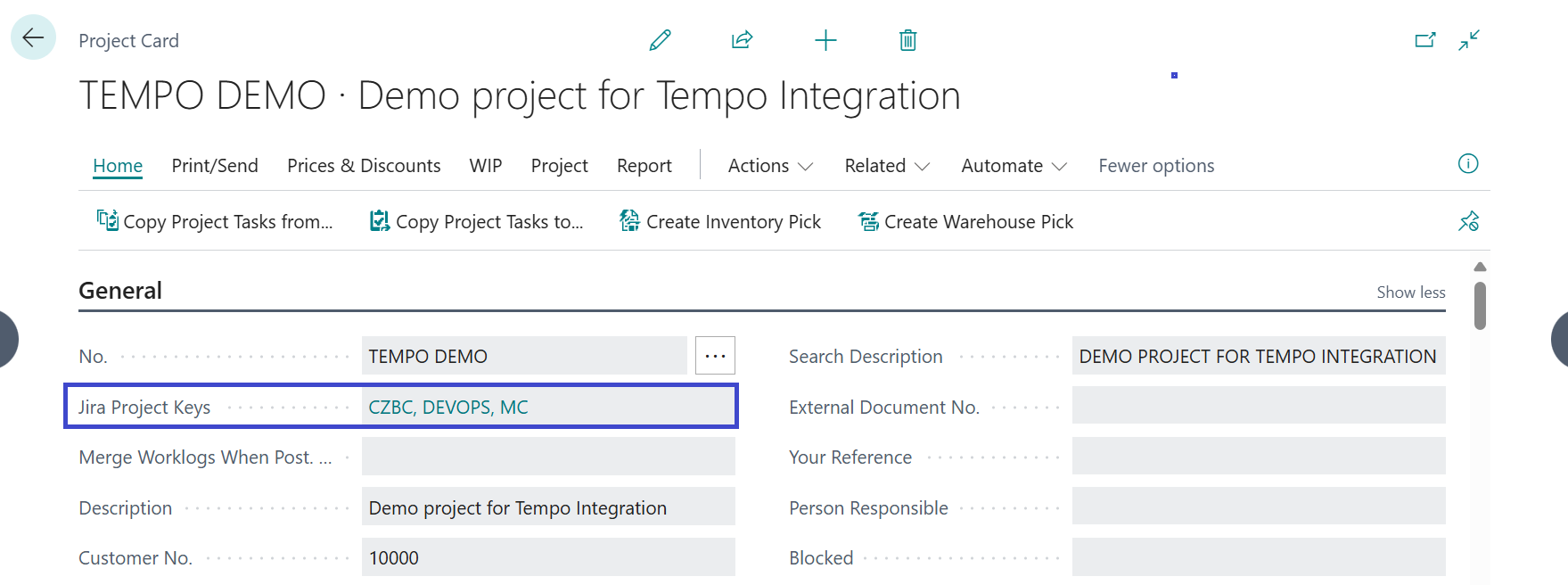Click Copy Project Tasks from... action
The image size is (1568, 585).
(x=215, y=222)
